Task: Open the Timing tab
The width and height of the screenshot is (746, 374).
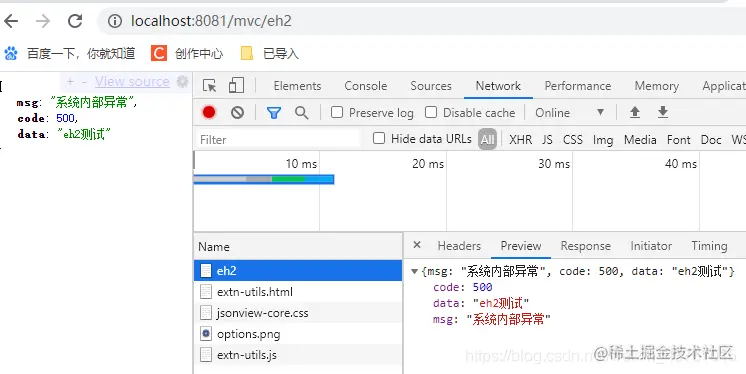Action: pyautogui.click(x=709, y=246)
